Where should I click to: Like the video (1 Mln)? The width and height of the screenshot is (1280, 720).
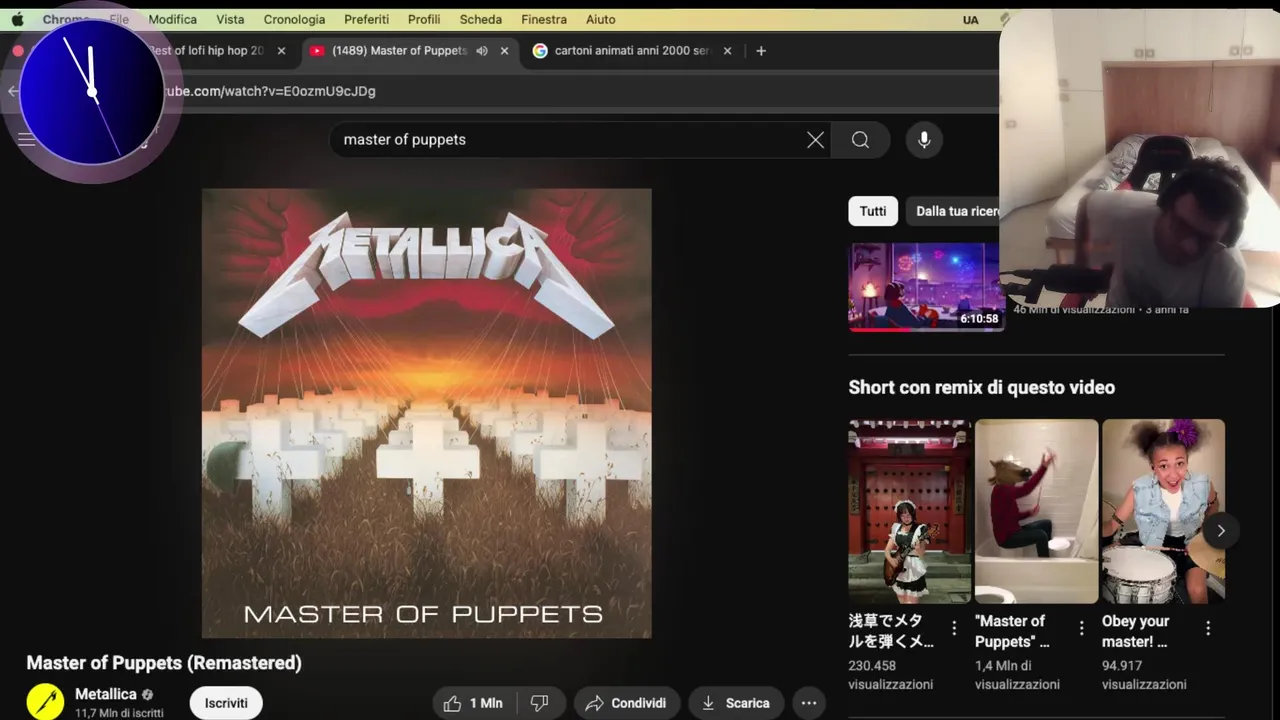[x=472, y=703]
